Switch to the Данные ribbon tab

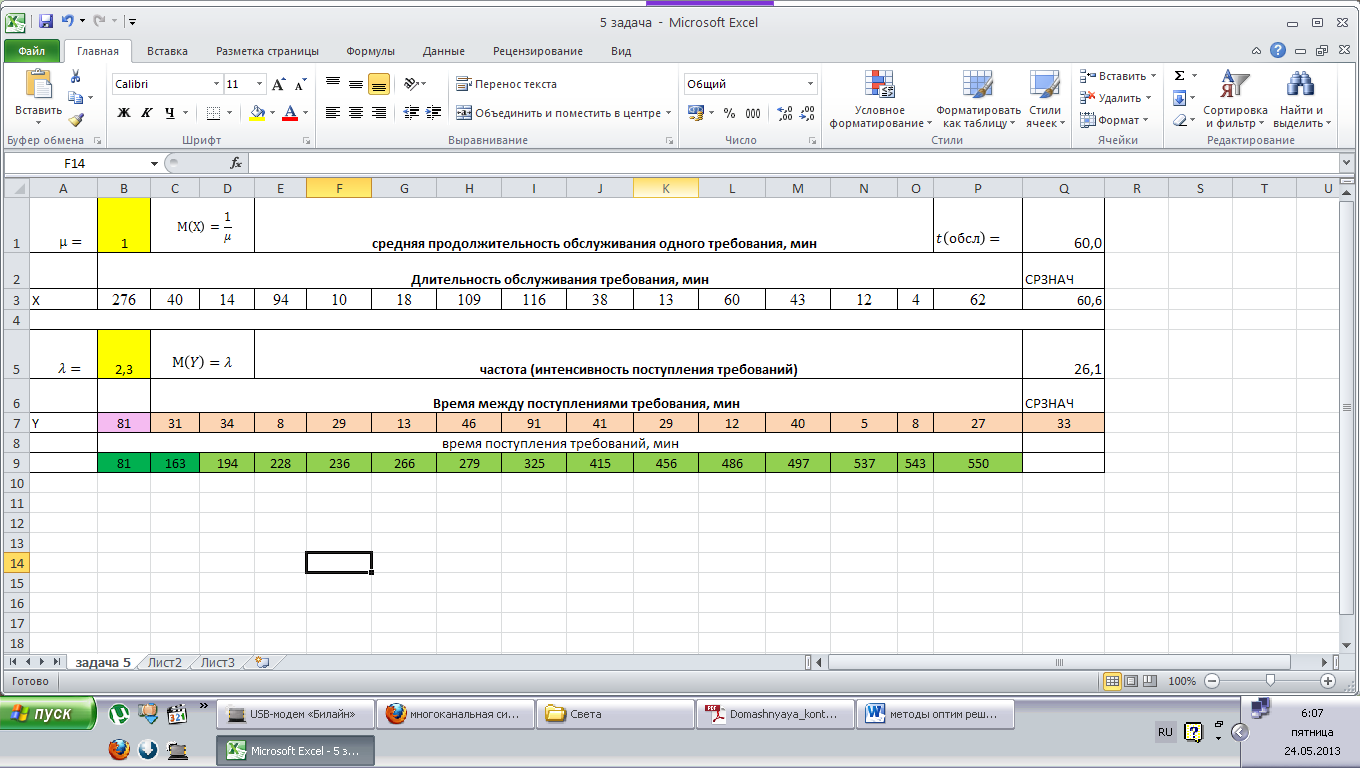(x=443, y=51)
